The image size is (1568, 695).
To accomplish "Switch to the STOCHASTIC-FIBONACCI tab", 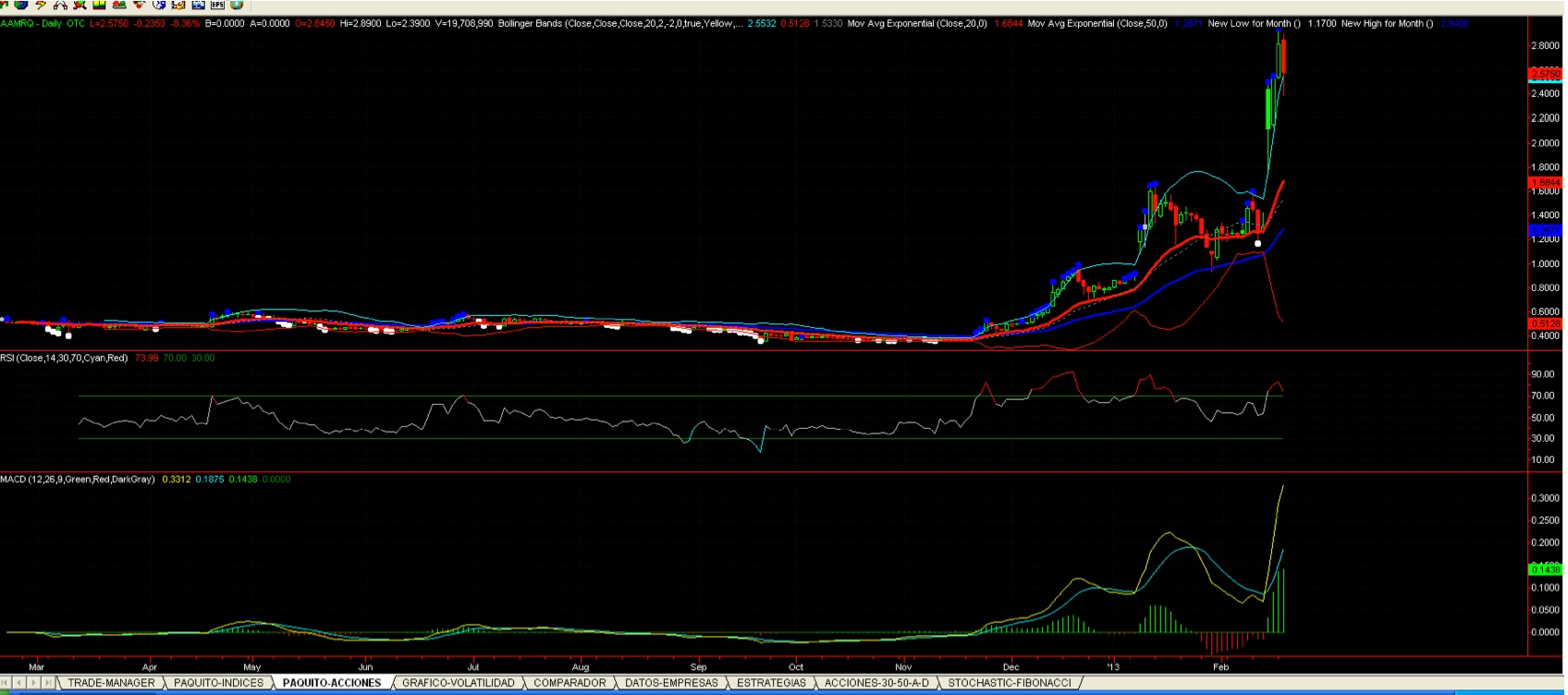I will coord(1010,683).
